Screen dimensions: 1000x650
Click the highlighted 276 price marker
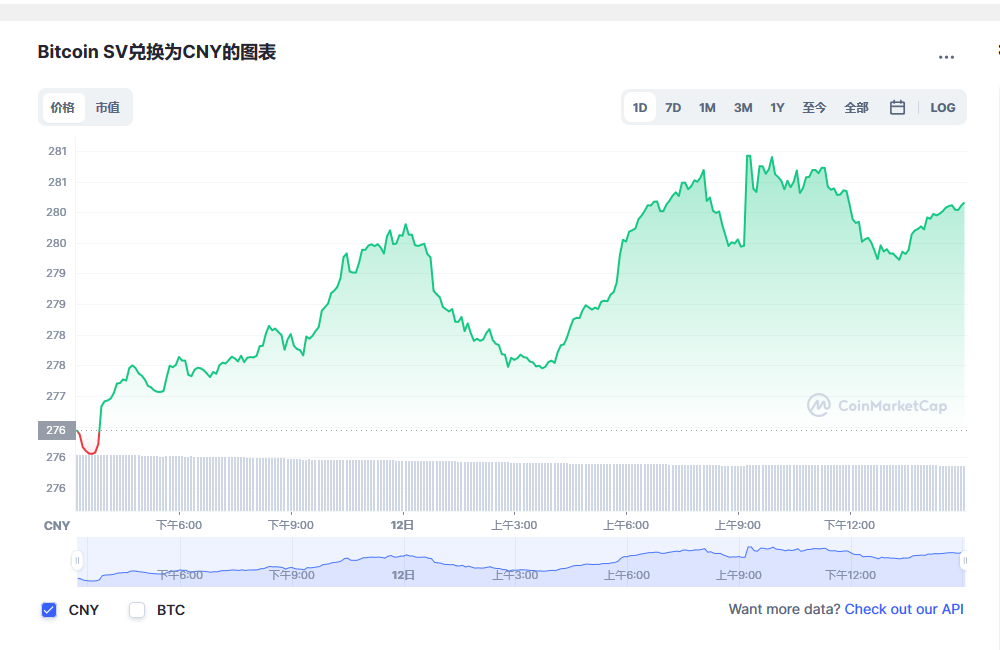57,430
